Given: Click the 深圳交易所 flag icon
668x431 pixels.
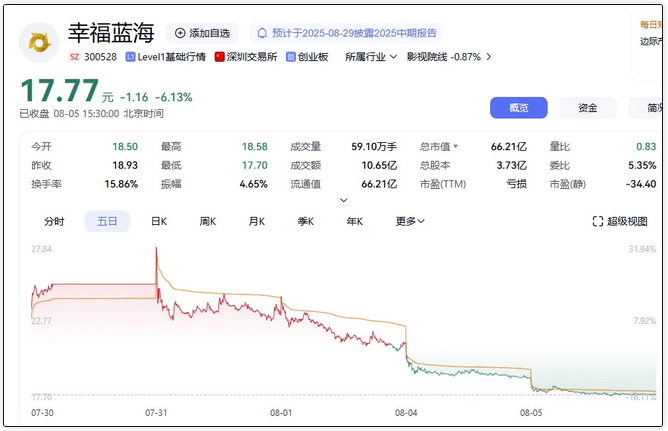Looking at the screenshot, I should pyautogui.click(x=220, y=57).
